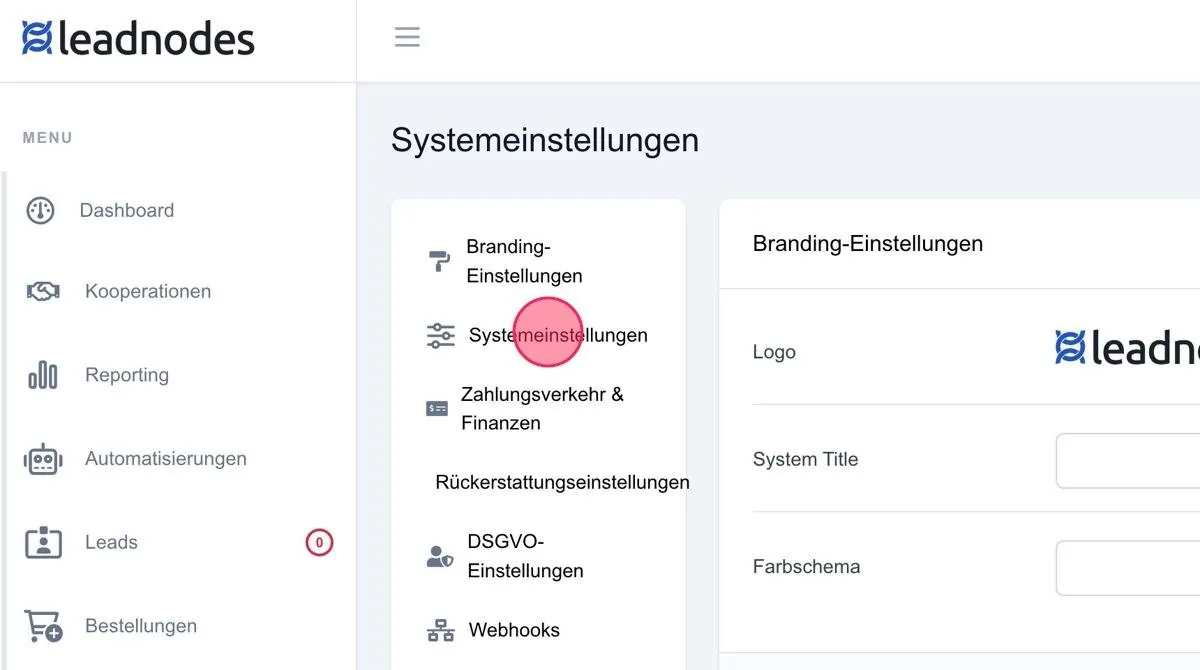Click the Kooperationen handshake icon
The image size is (1200, 670).
pyautogui.click(x=42, y=292)
